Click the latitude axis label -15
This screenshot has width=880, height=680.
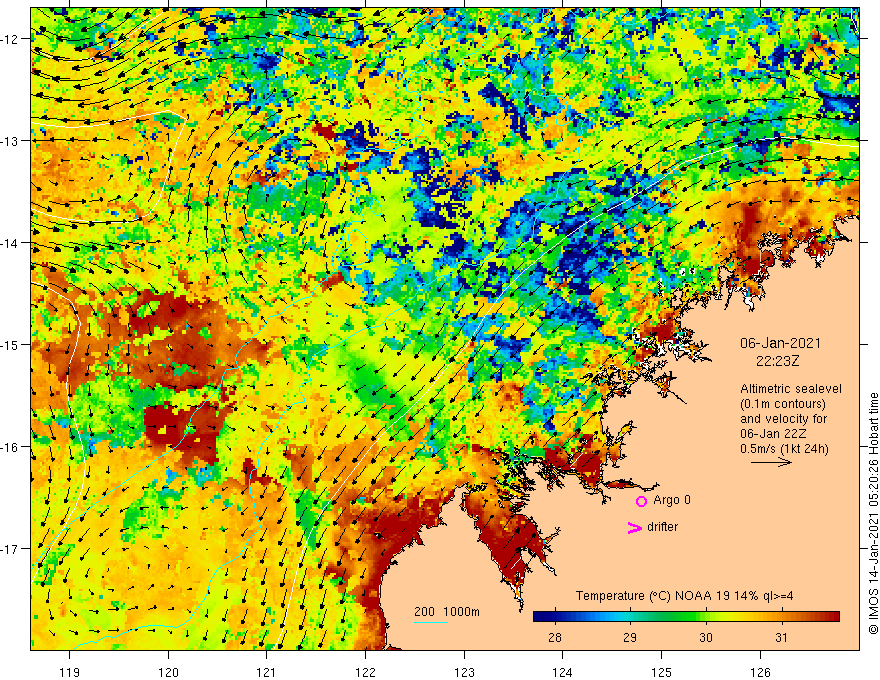11,344
